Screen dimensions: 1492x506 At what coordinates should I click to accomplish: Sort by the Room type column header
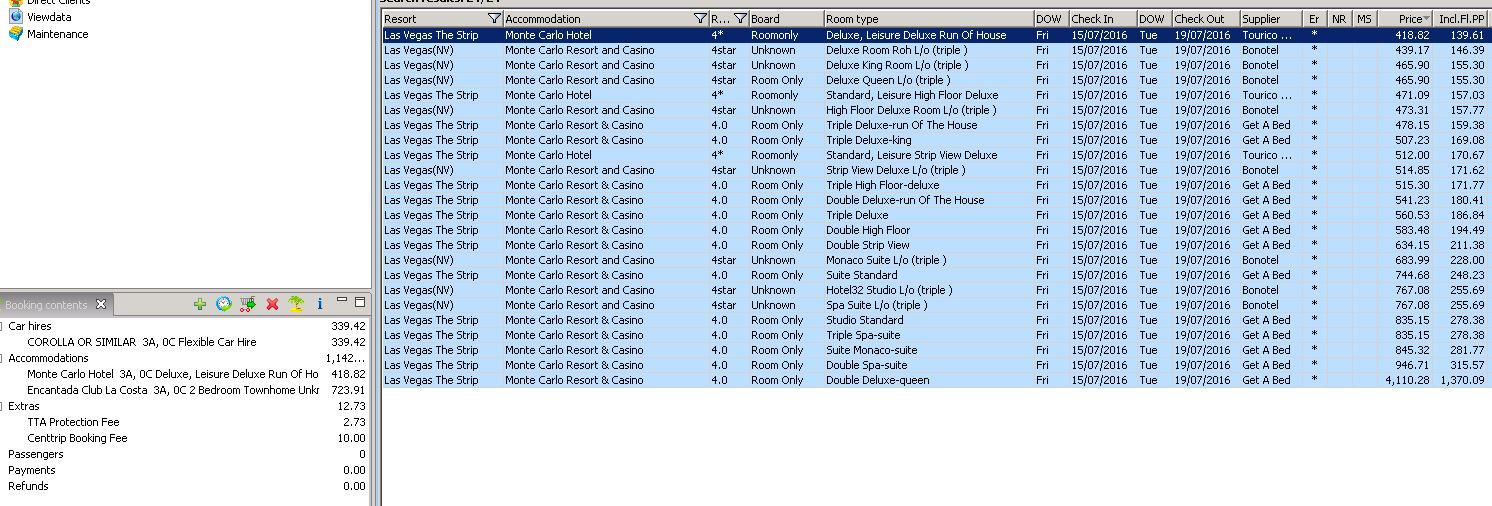tap(929, 19)
